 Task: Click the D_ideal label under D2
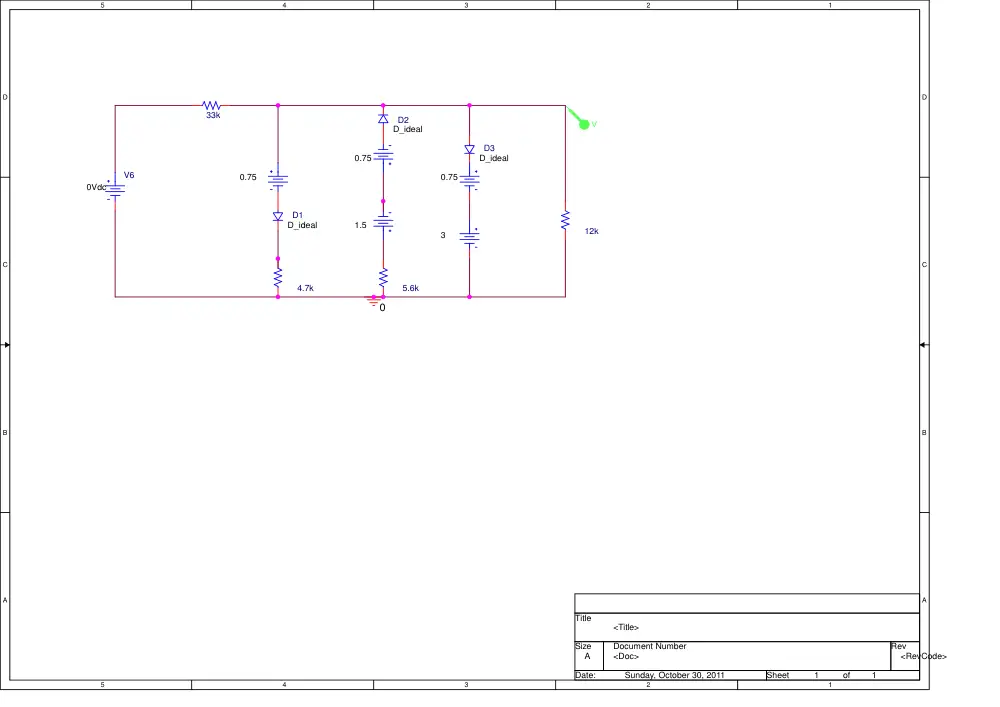[x=408, y=129]
